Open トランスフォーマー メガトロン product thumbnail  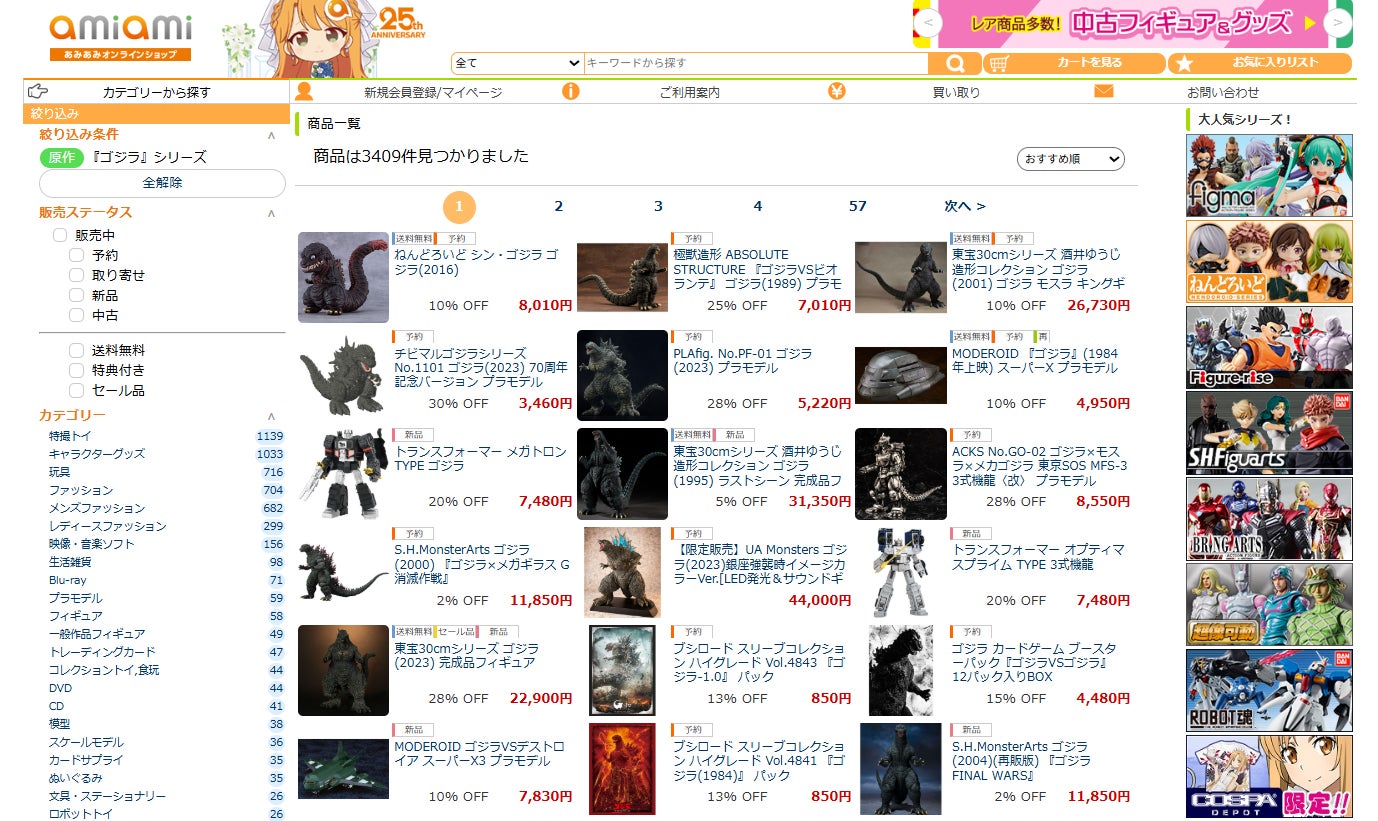[343, 474]
